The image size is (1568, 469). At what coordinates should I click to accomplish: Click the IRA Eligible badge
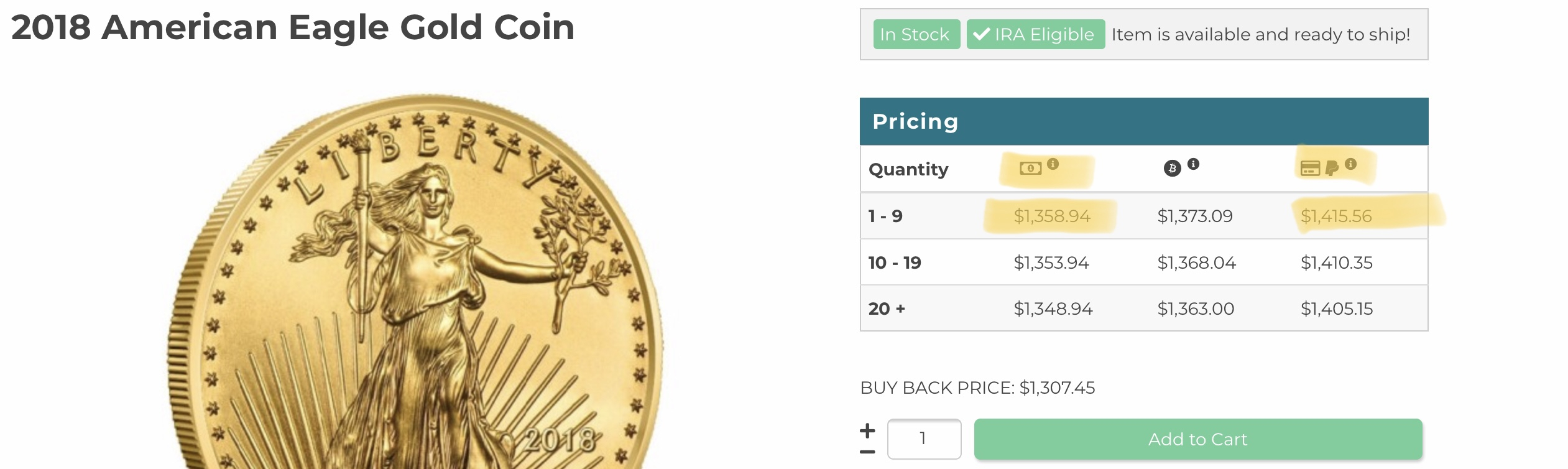pos(1035,34)
